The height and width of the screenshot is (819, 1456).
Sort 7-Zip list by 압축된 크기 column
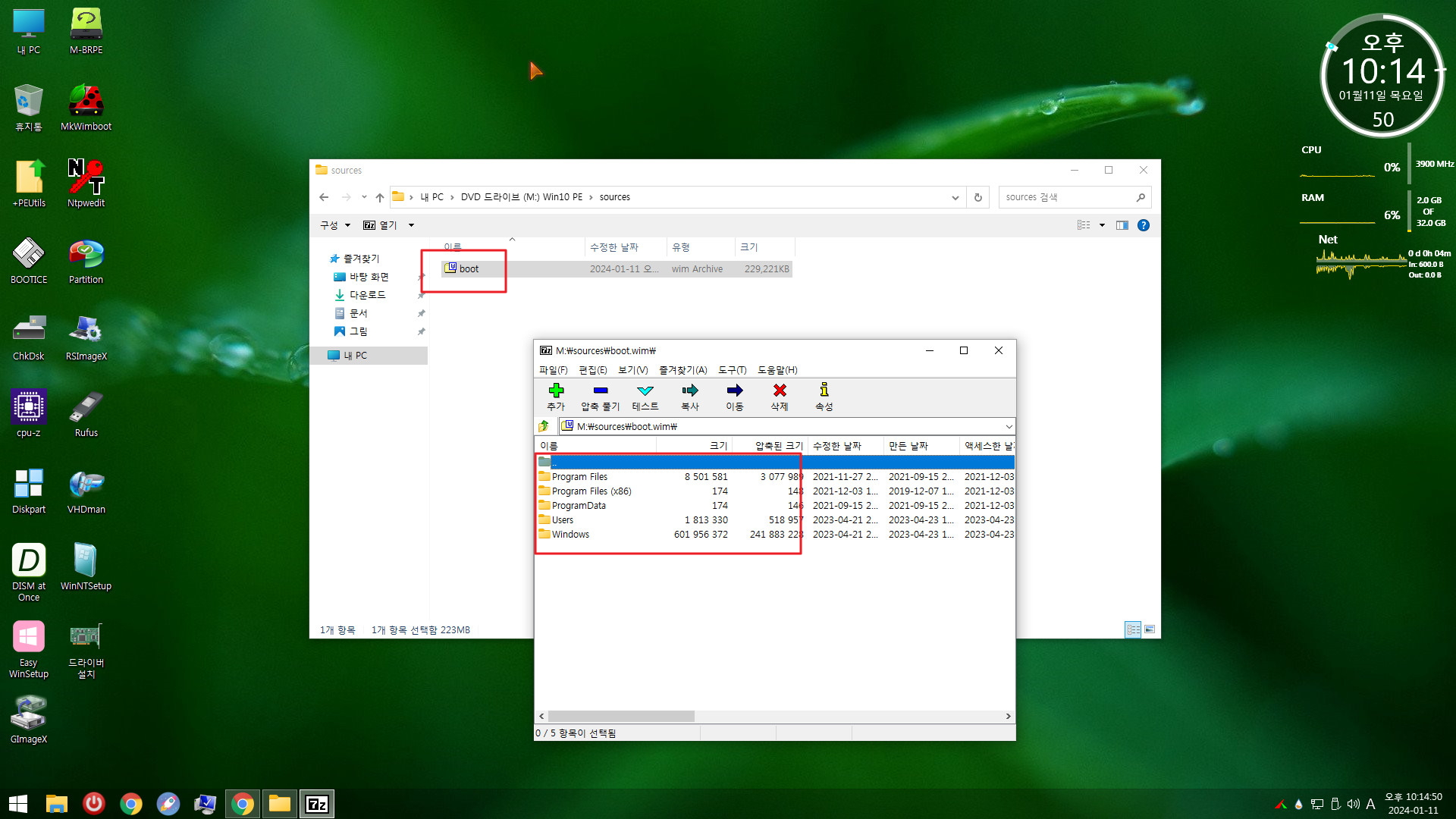(x=770, y=446)
